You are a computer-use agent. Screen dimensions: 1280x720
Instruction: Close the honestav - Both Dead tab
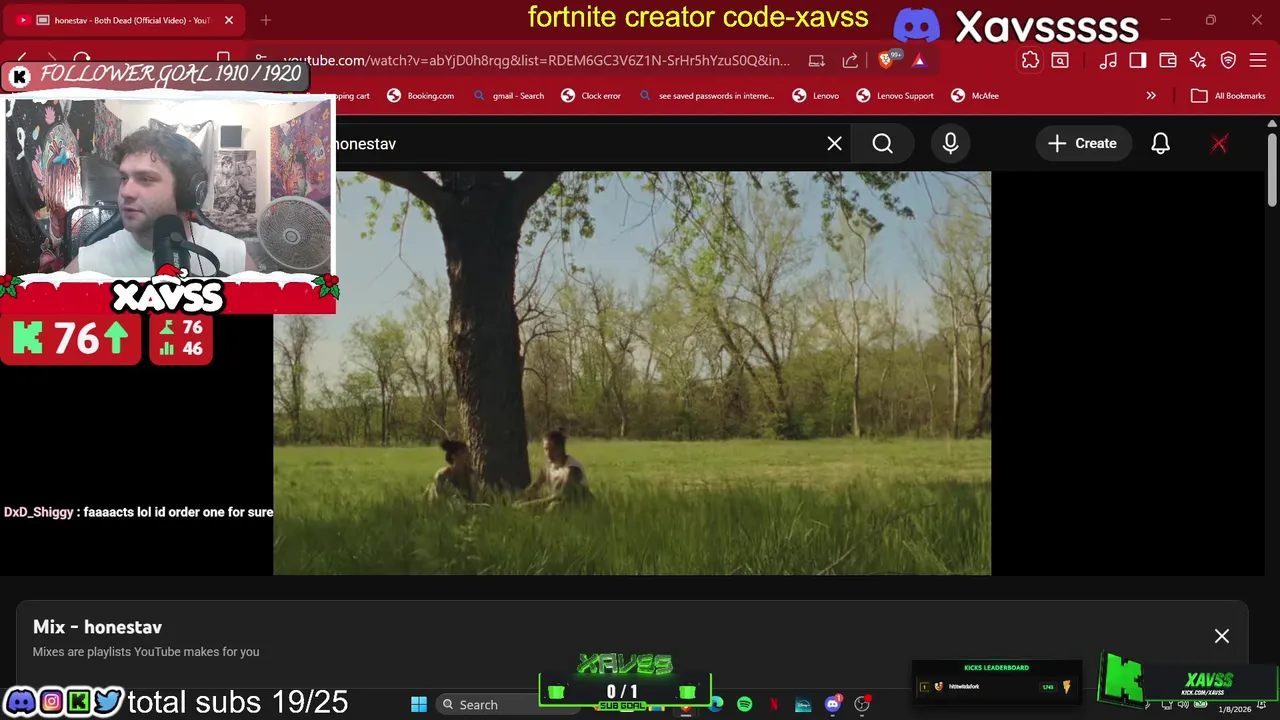coord(228,20)
